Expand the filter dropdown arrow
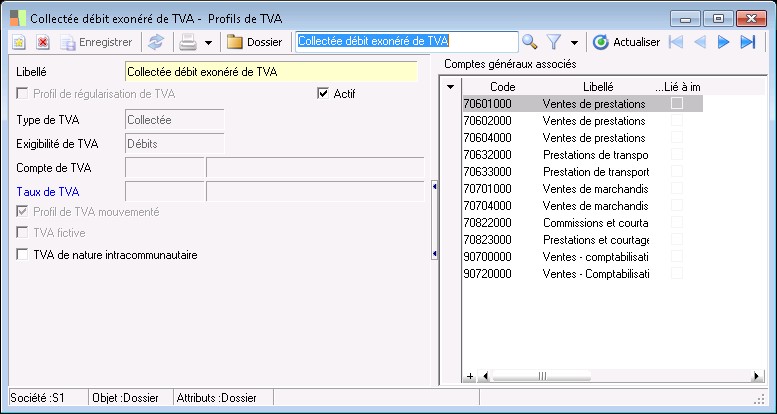Image resolution: width=777 pixels, height=414 pixels. coord(574,43)
